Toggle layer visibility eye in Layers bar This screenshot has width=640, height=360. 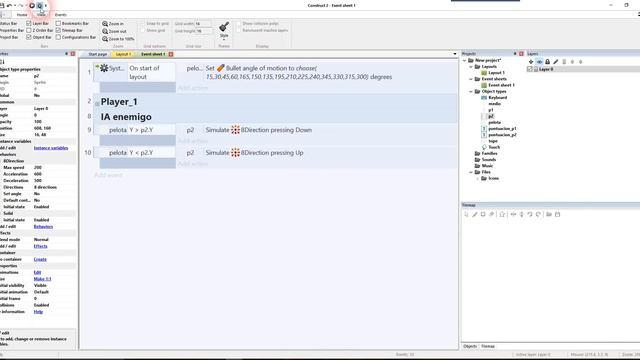pos(539,62)
